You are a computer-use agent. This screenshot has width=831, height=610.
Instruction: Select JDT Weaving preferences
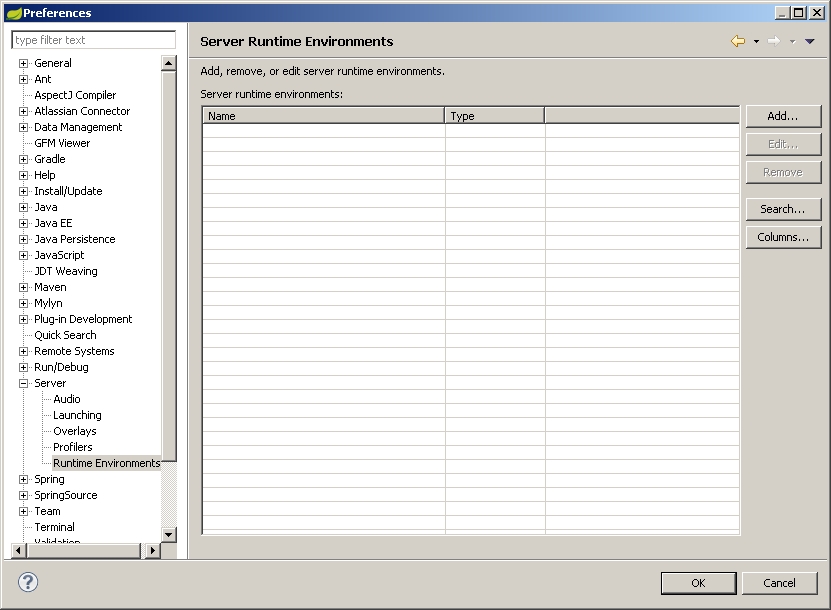pos(66,271)
